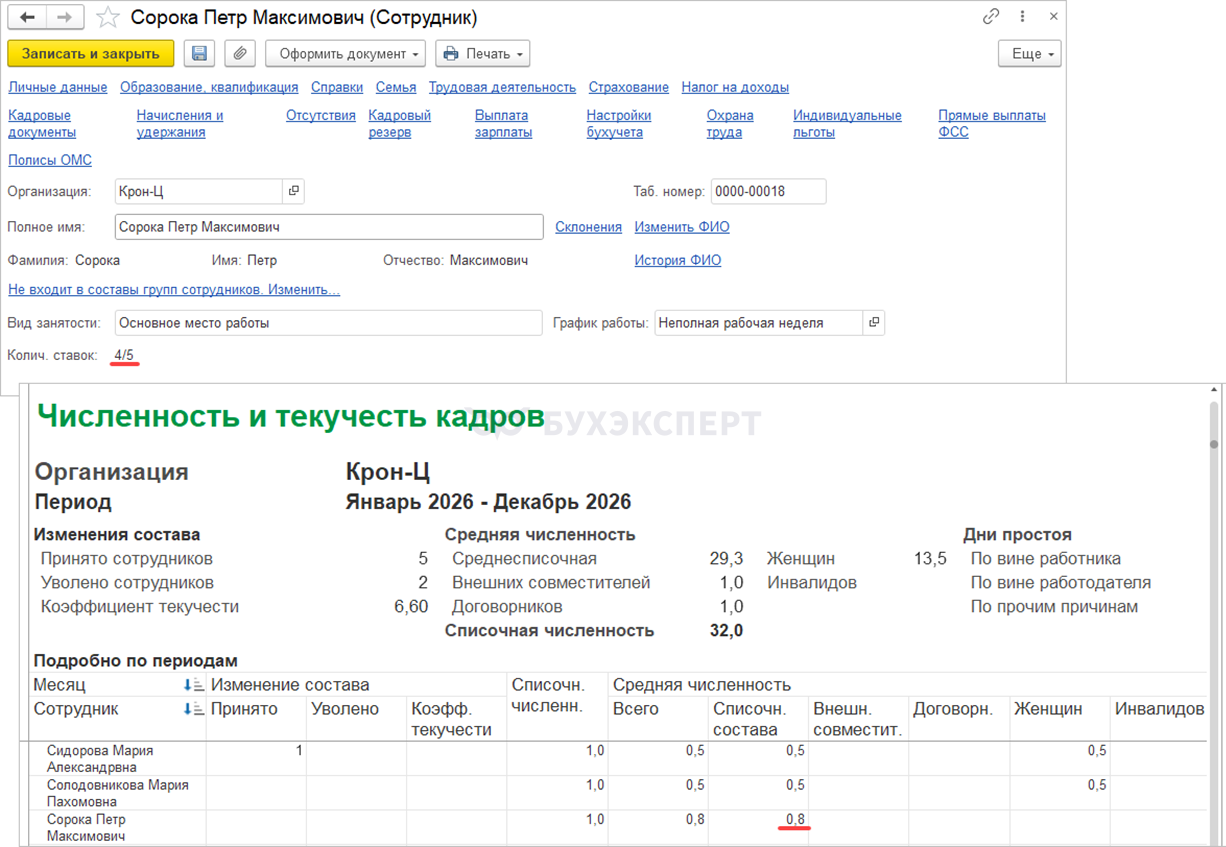Add employee card to favorites star

pos(109,18)
